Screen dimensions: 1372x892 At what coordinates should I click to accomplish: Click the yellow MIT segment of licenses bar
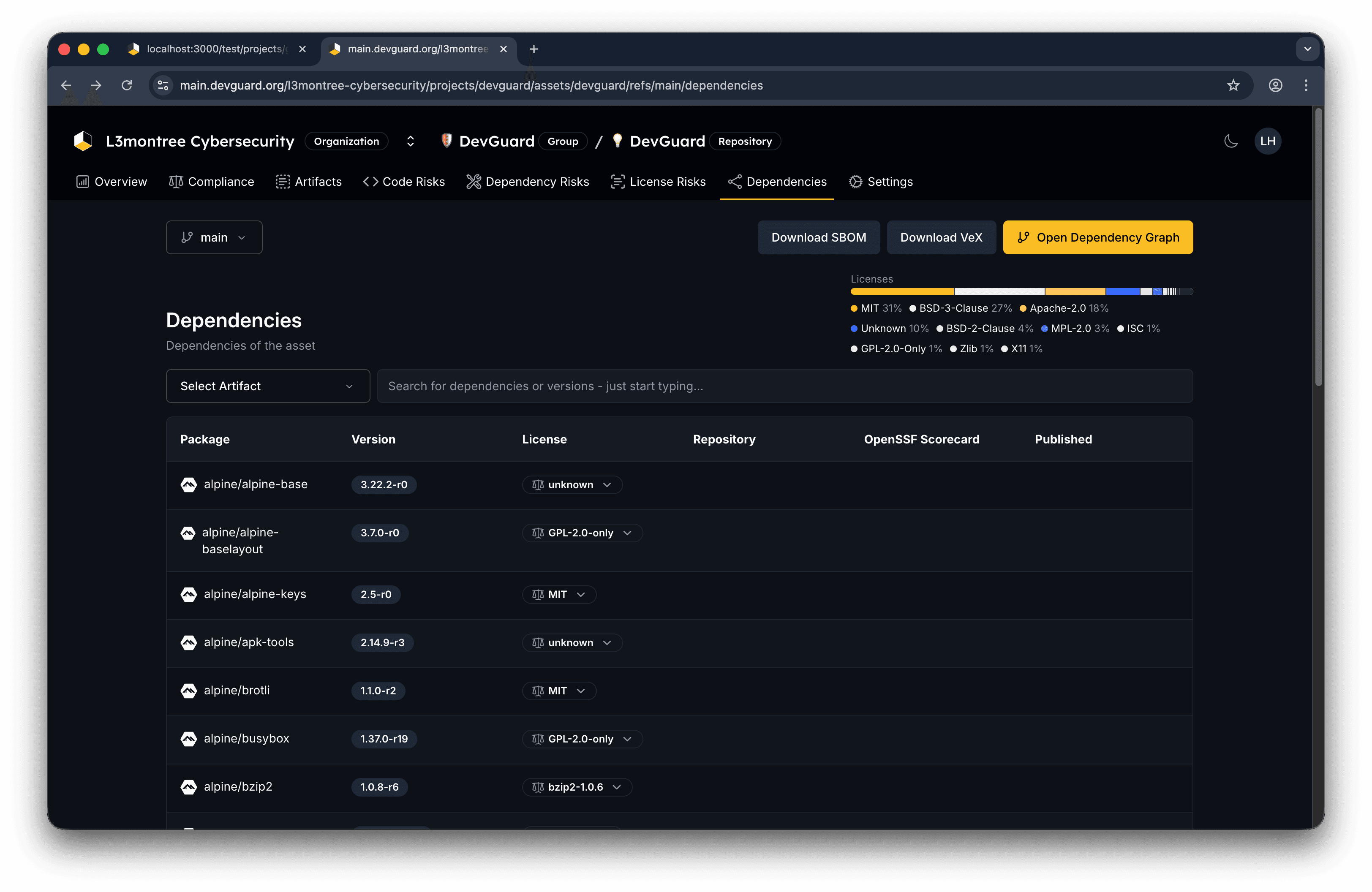click(901, 291)
